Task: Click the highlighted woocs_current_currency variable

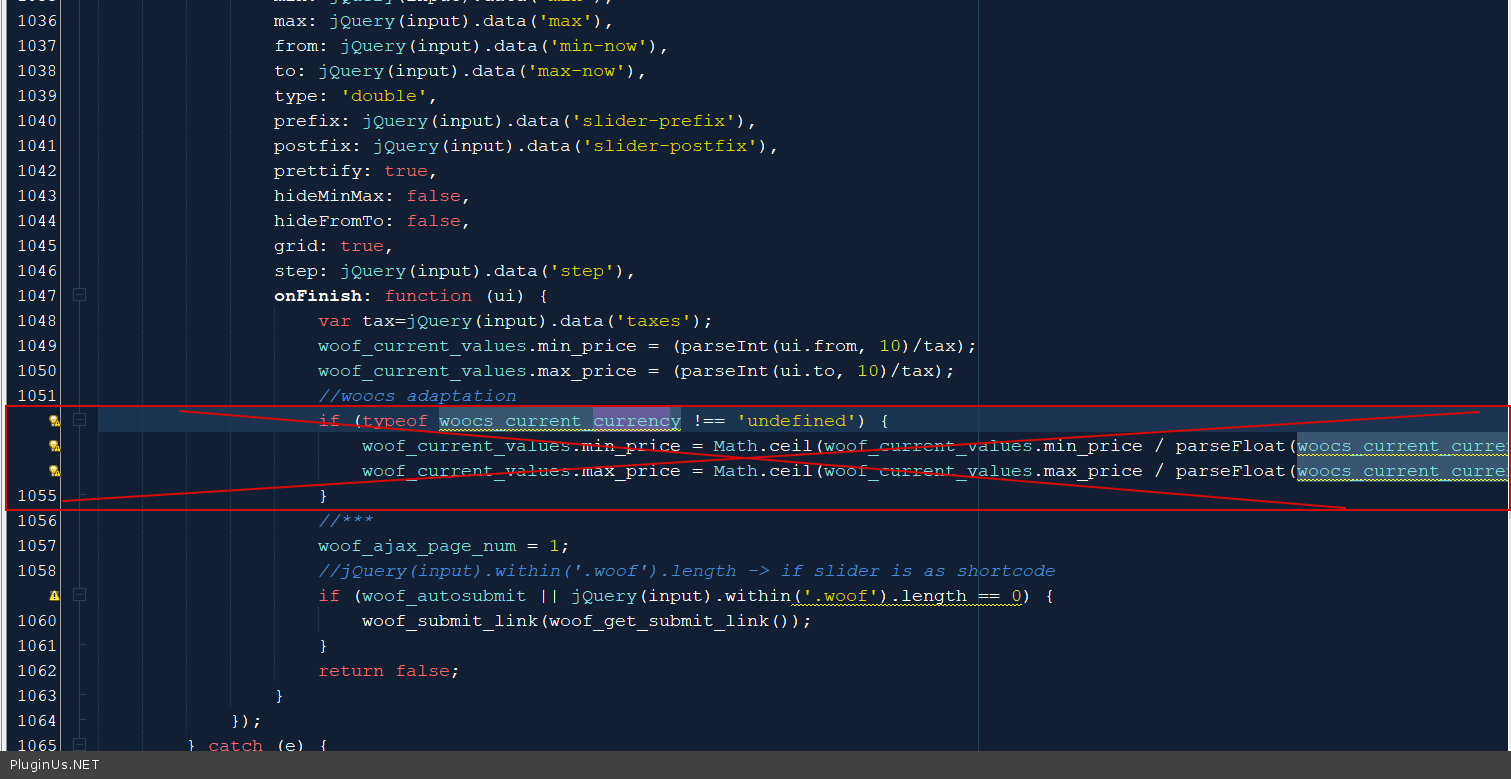Action: [x=559, y=421]
